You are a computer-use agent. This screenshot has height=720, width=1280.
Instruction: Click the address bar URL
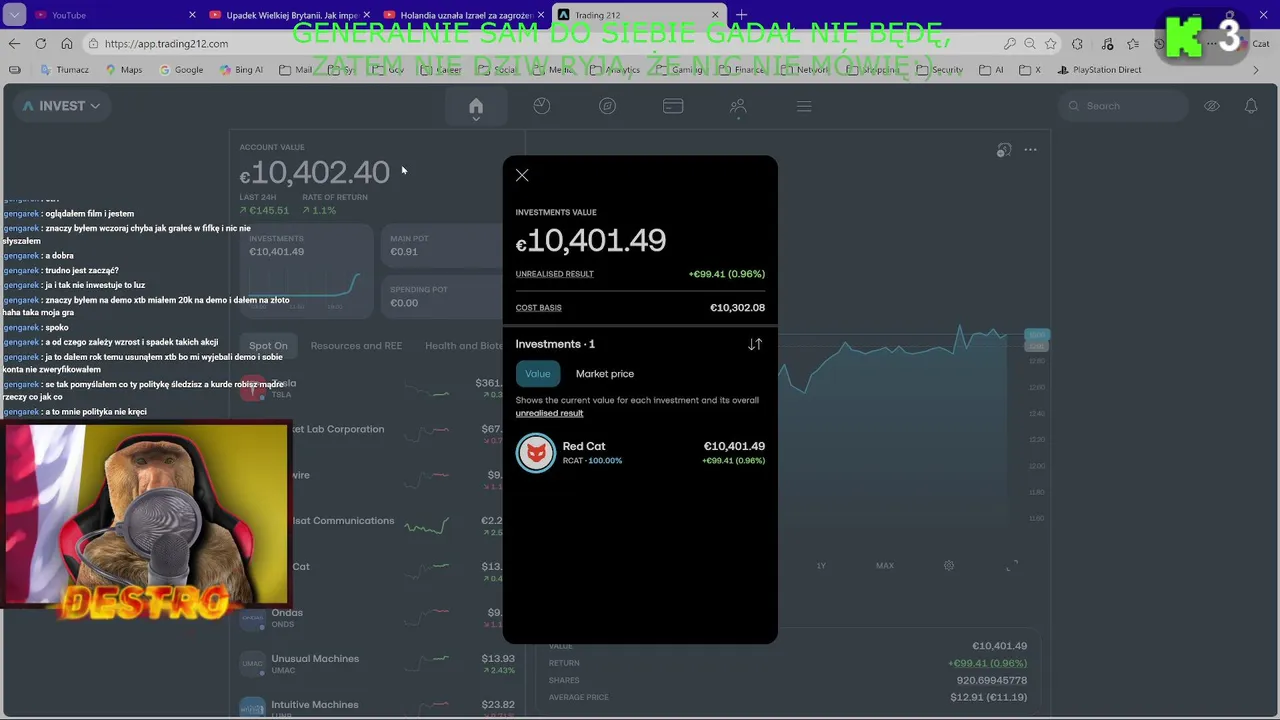[x=166, y=44]
